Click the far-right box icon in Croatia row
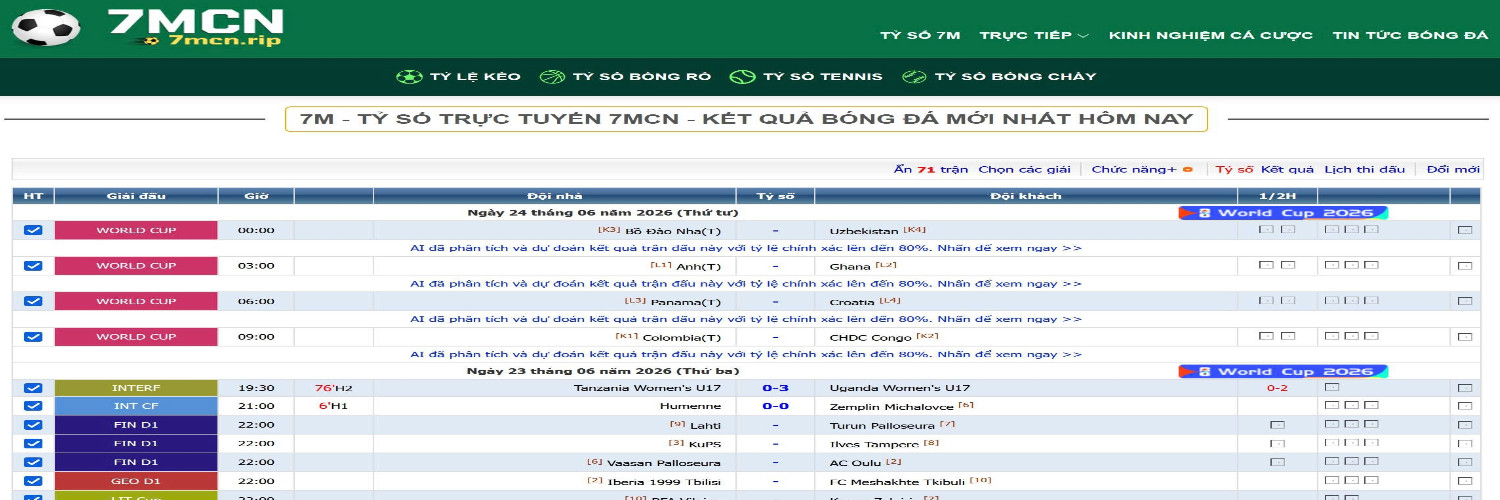Viewport: 1500px width, 500px height. click(x=1465, y=302)
